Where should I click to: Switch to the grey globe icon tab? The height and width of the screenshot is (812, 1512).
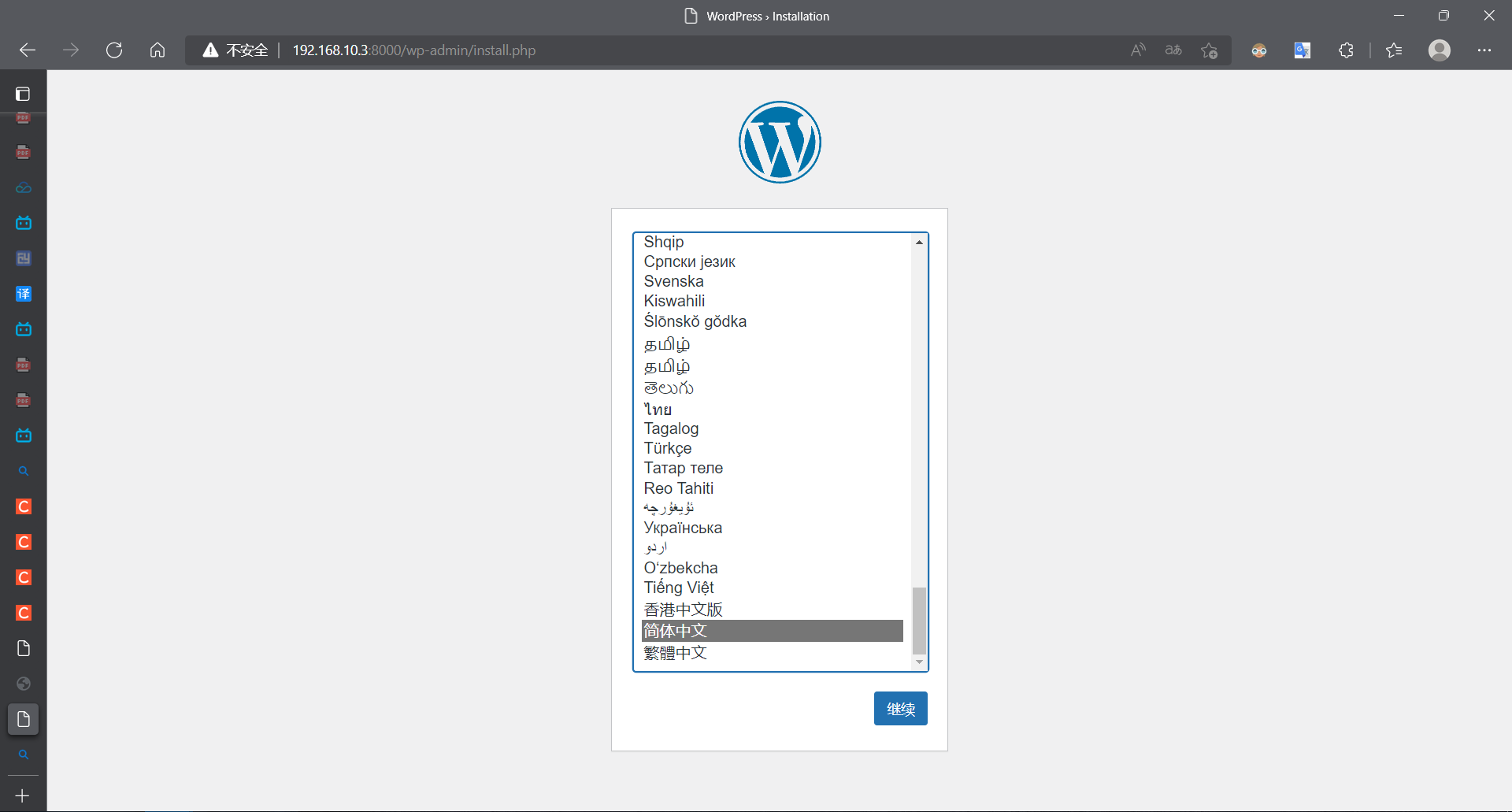point(24,684)
